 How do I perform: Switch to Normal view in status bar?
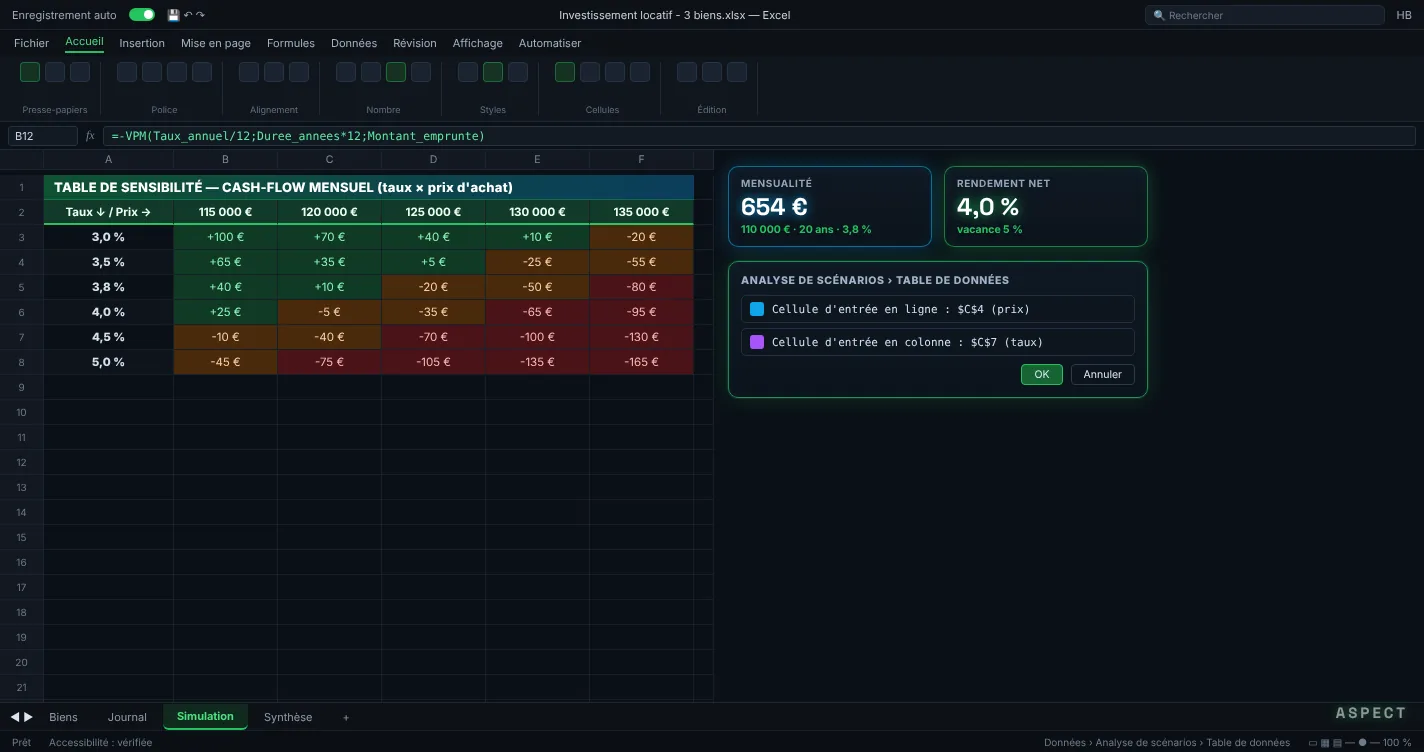(1313, 743)
